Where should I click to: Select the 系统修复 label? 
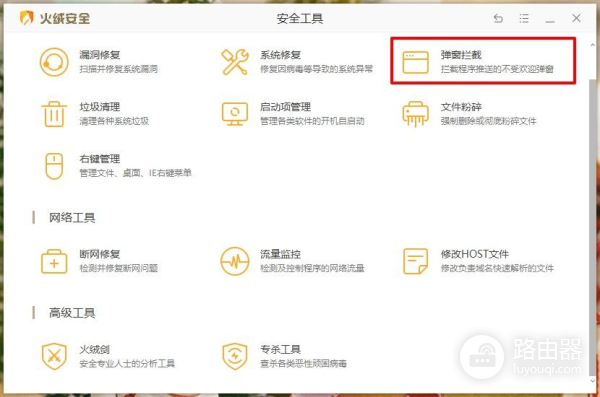pos(280,55)
